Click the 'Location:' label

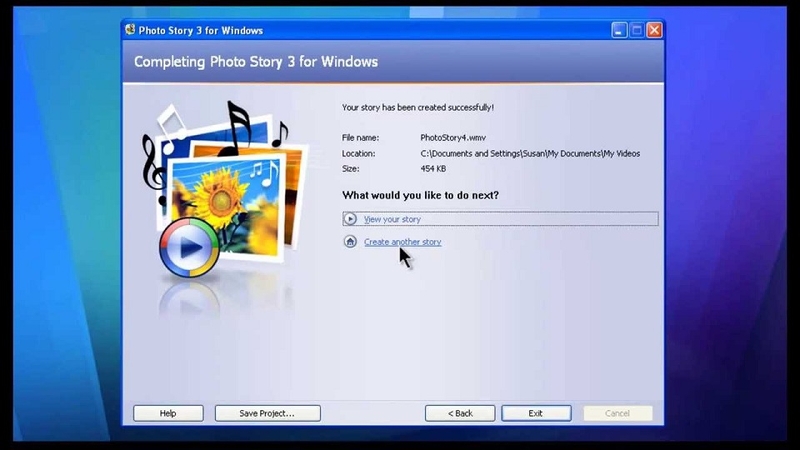point(358,154)
